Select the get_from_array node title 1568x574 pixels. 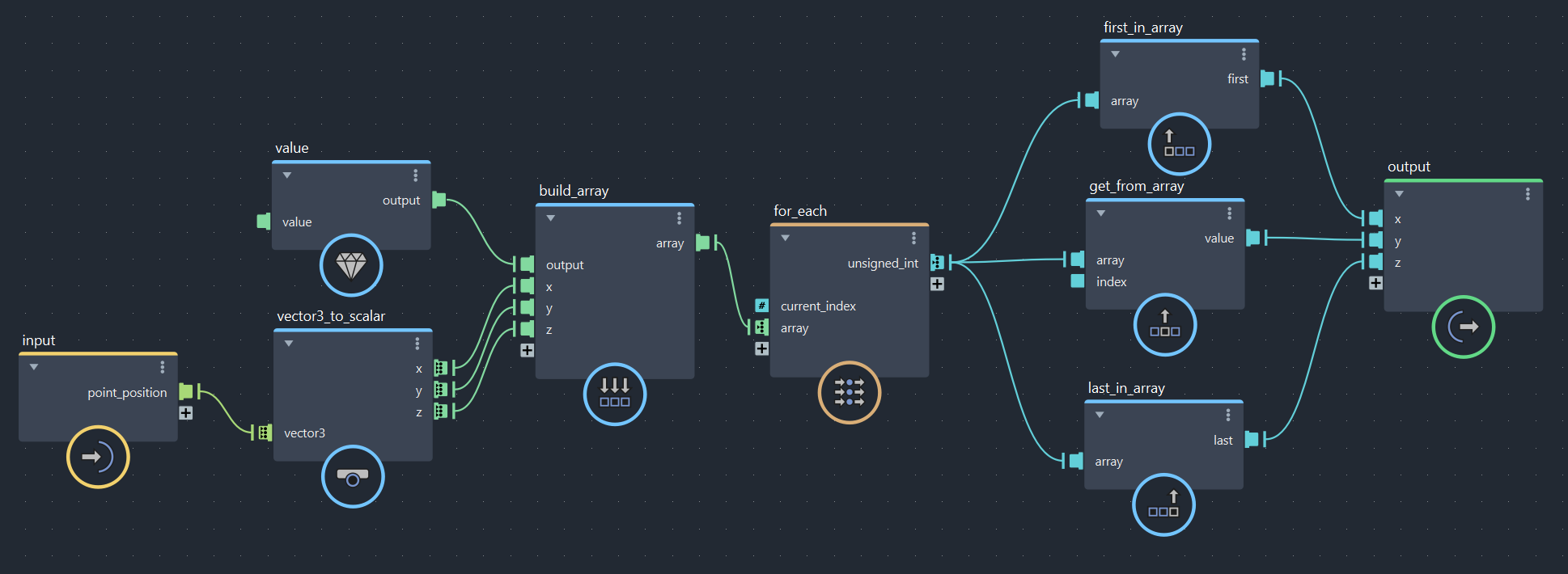1137,186
